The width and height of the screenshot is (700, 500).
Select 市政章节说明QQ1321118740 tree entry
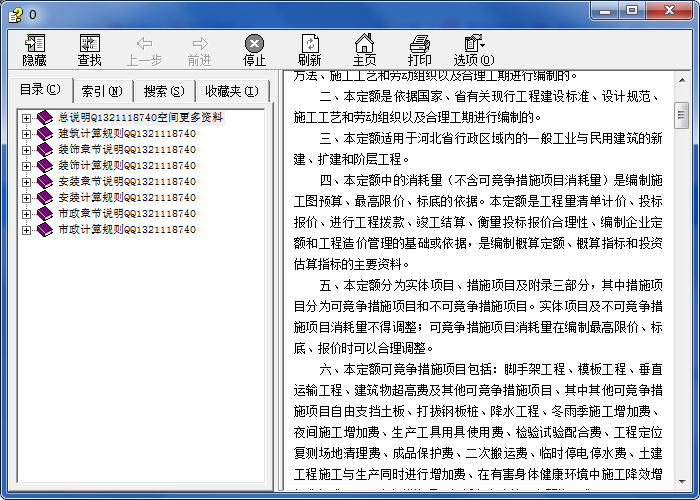127,214
